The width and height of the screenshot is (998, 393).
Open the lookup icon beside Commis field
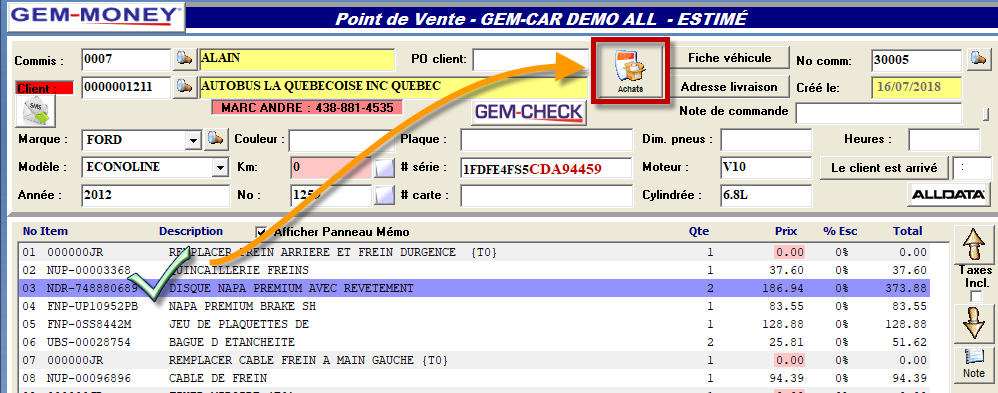point(184,59)
